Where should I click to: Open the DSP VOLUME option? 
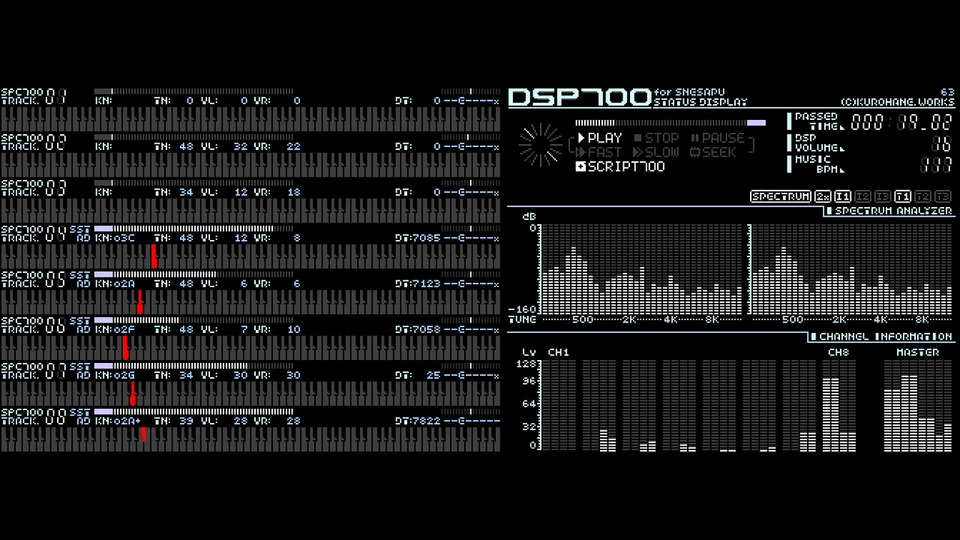point(817,143)
